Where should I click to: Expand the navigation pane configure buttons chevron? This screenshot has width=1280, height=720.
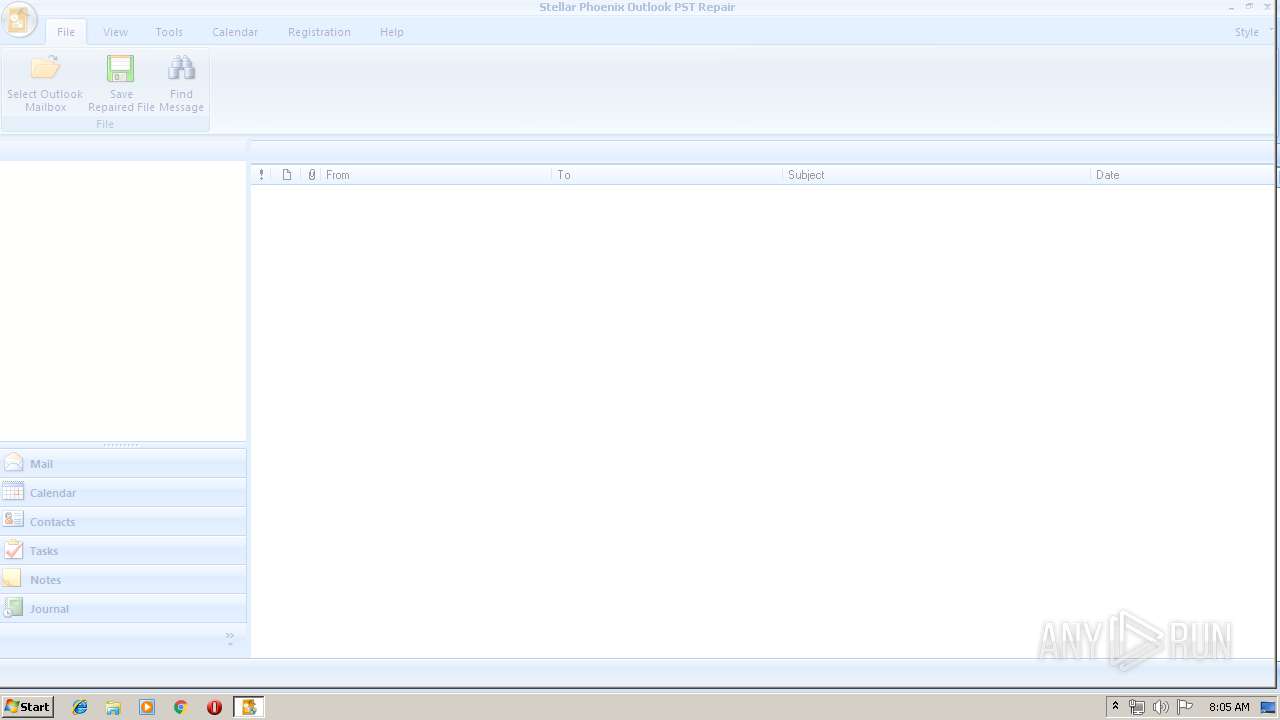[230, 638]
